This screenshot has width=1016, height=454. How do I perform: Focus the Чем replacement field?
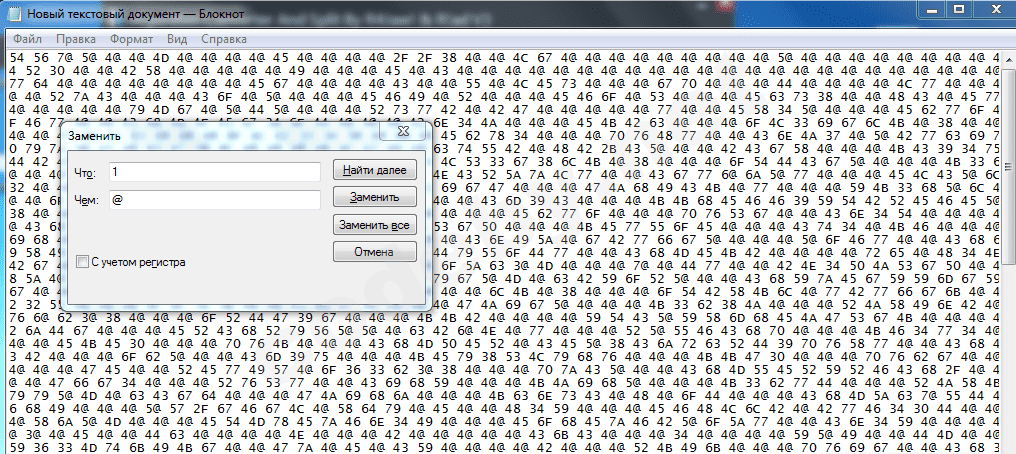pyautogui.click(x=214, y=200)
